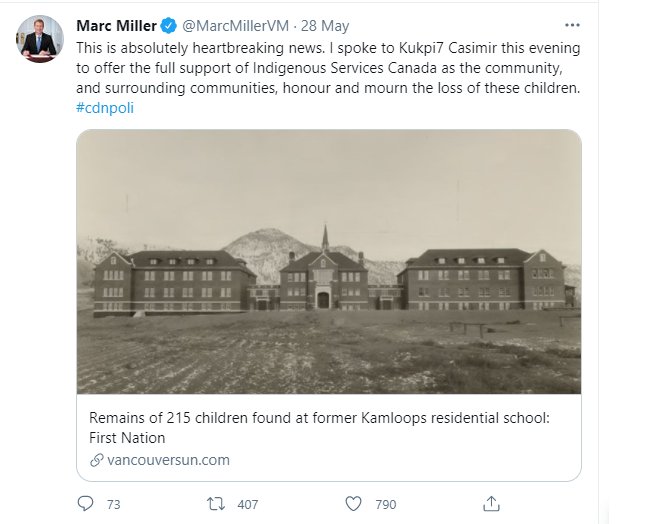Screen dimensions: 652x524
Task: Open the share upload icon
Action: [x=491, y=504]
